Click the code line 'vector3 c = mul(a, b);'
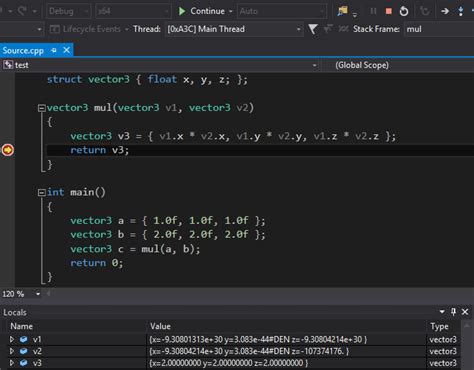 (x=135, y=249)
